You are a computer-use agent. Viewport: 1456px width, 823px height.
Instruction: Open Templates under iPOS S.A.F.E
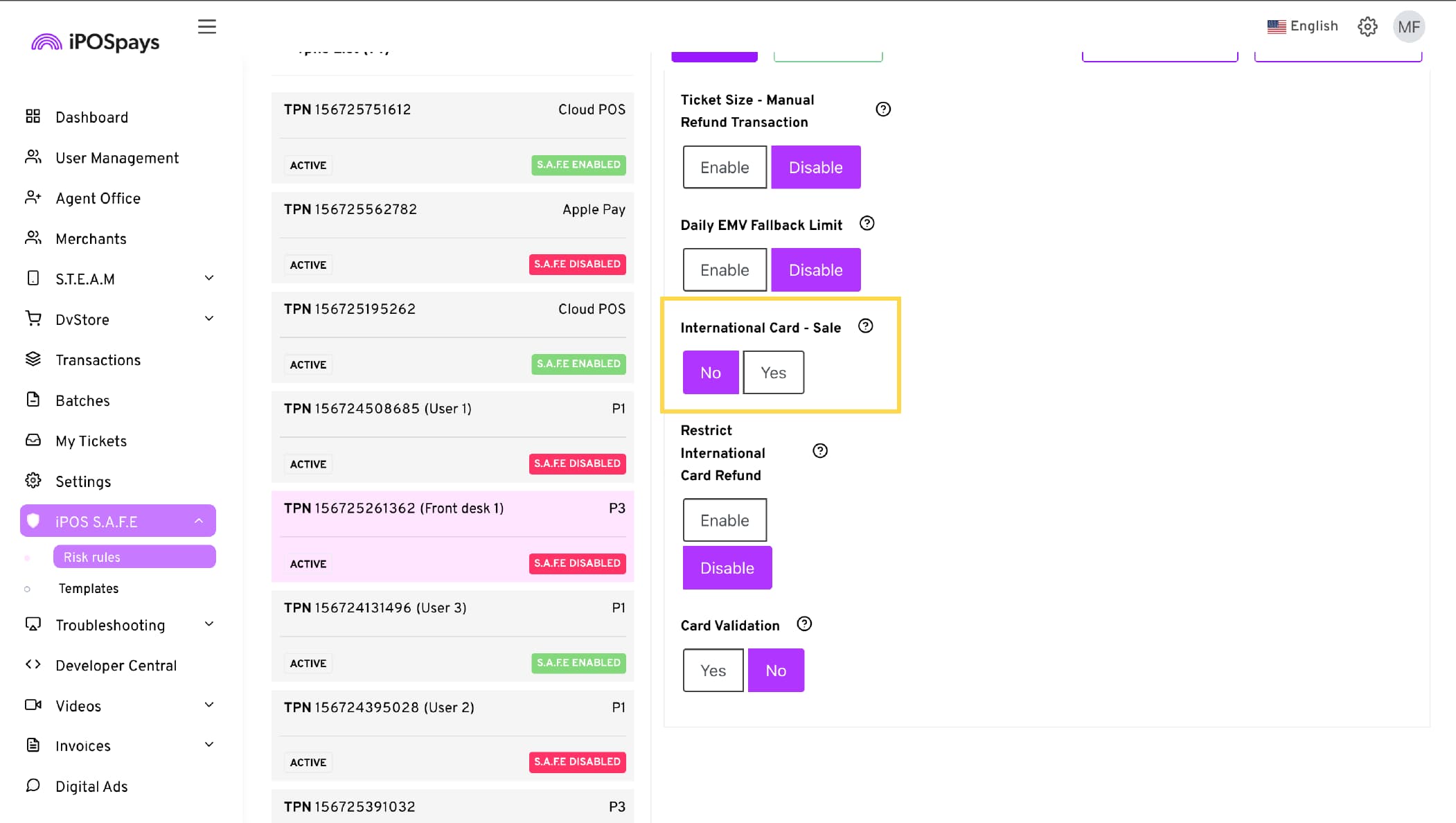coord(89,589)
